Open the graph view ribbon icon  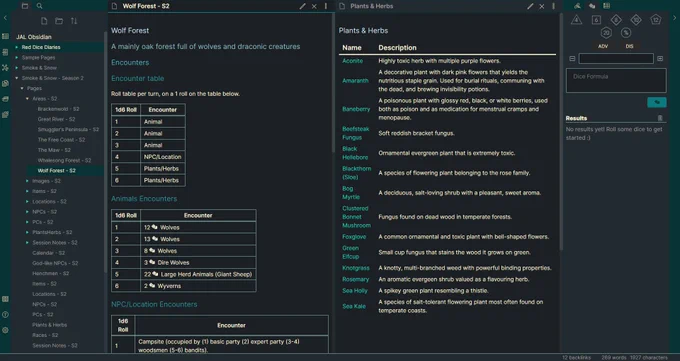[x=5, y=68]
